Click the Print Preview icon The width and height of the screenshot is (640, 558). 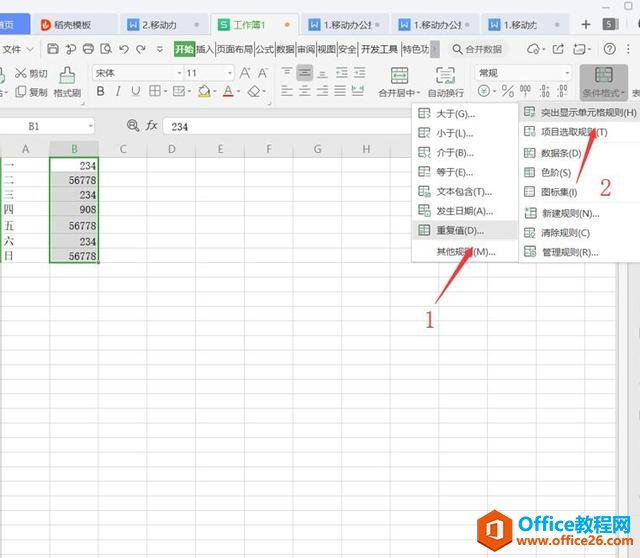click(x=106, y=49)
